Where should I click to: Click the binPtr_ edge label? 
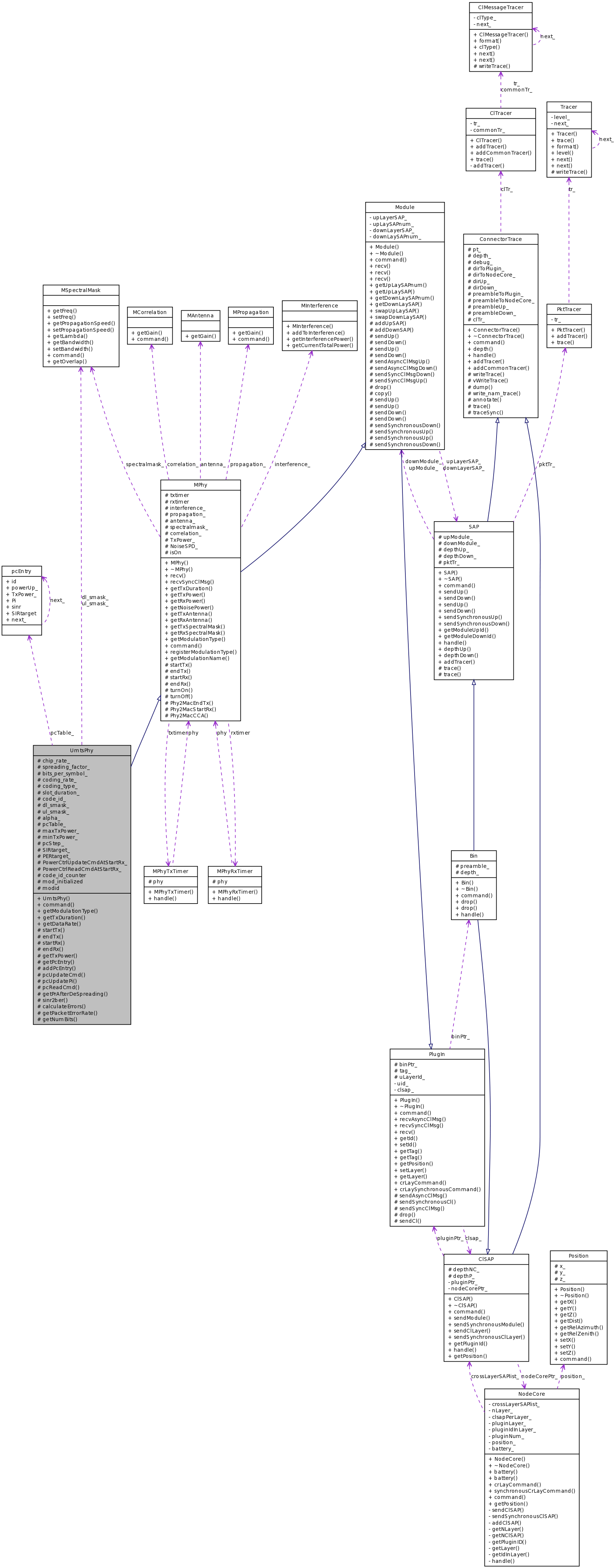click(460, 1037)
